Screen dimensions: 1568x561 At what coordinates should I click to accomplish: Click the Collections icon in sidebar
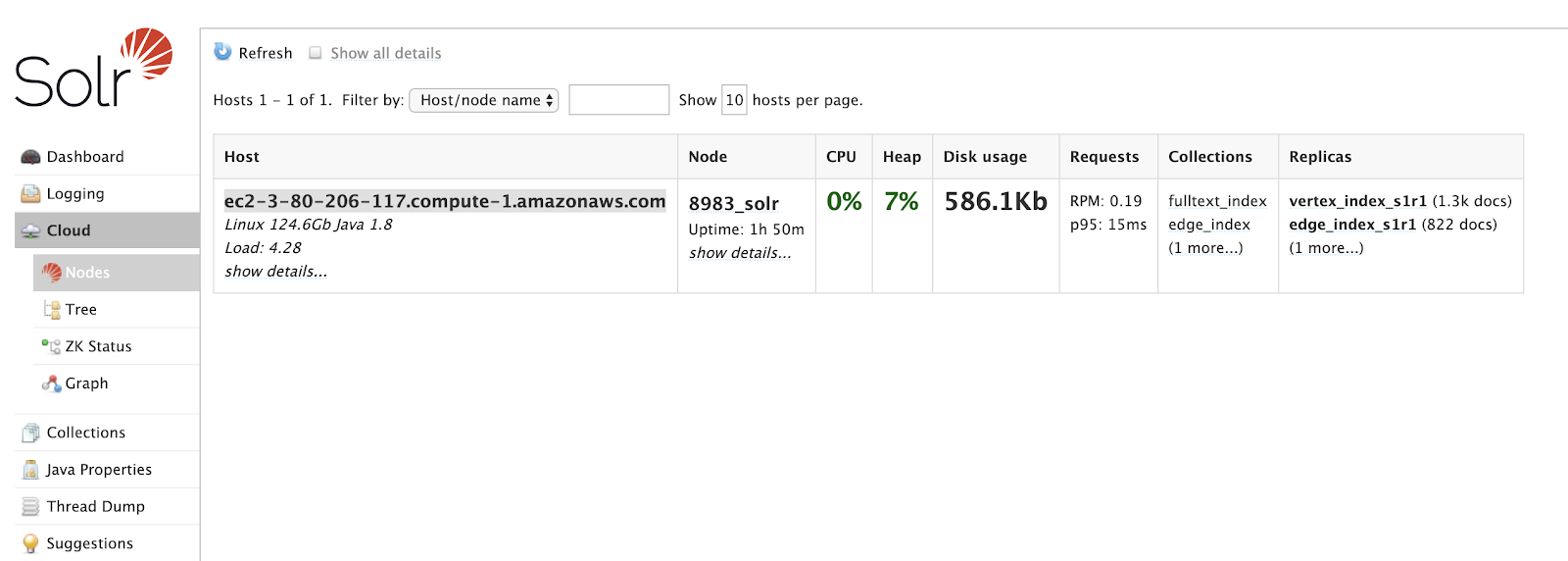(30, 433)
